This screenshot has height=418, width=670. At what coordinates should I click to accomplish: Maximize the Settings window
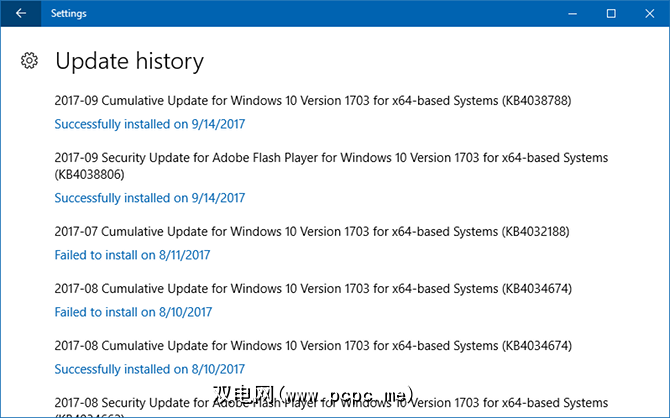click(611, 14)
